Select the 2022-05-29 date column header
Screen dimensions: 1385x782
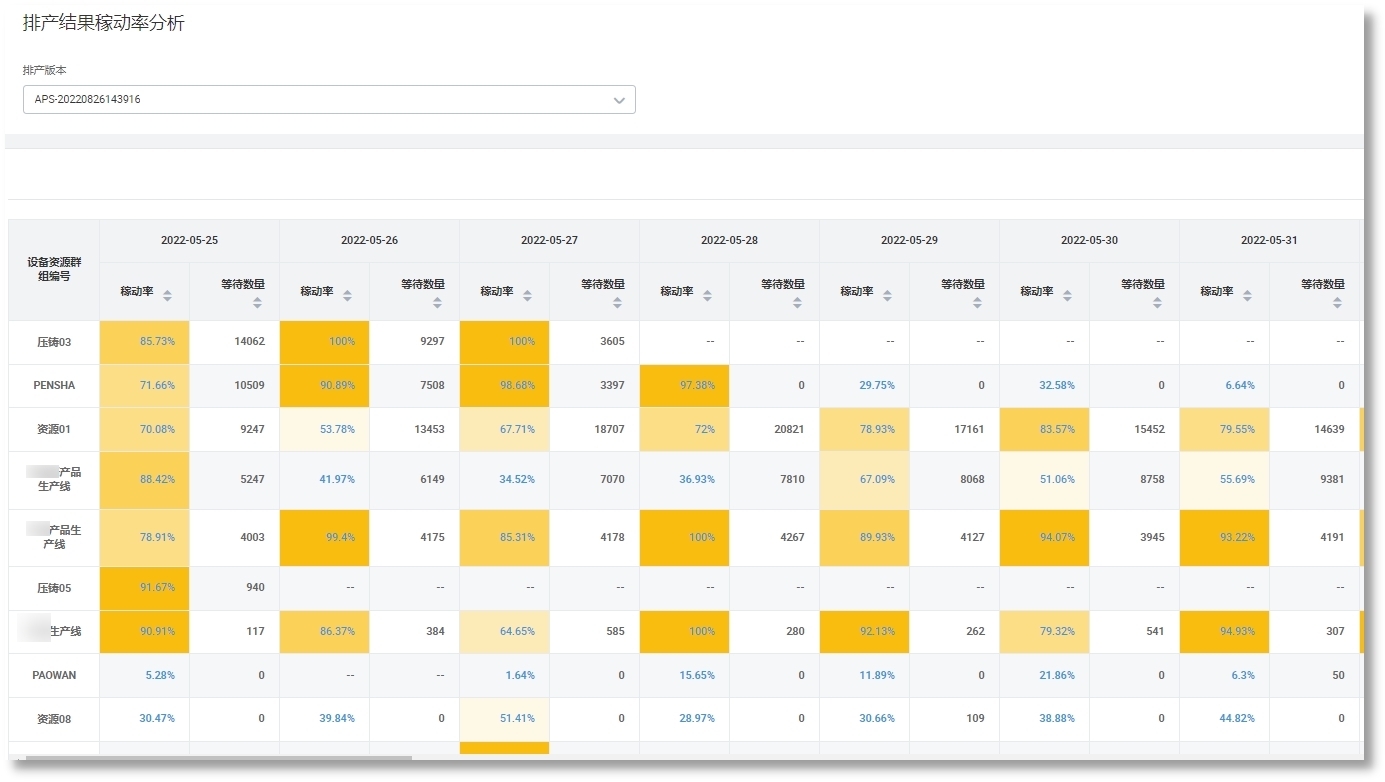(x=909, y=240)
